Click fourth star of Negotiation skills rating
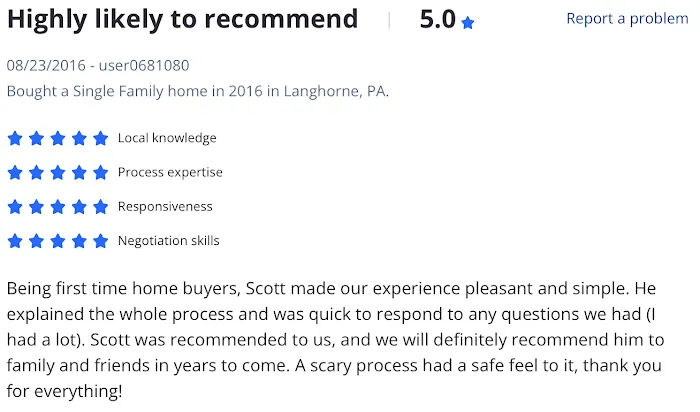Viewport: 700px width, 412px height. coord(79,241)
